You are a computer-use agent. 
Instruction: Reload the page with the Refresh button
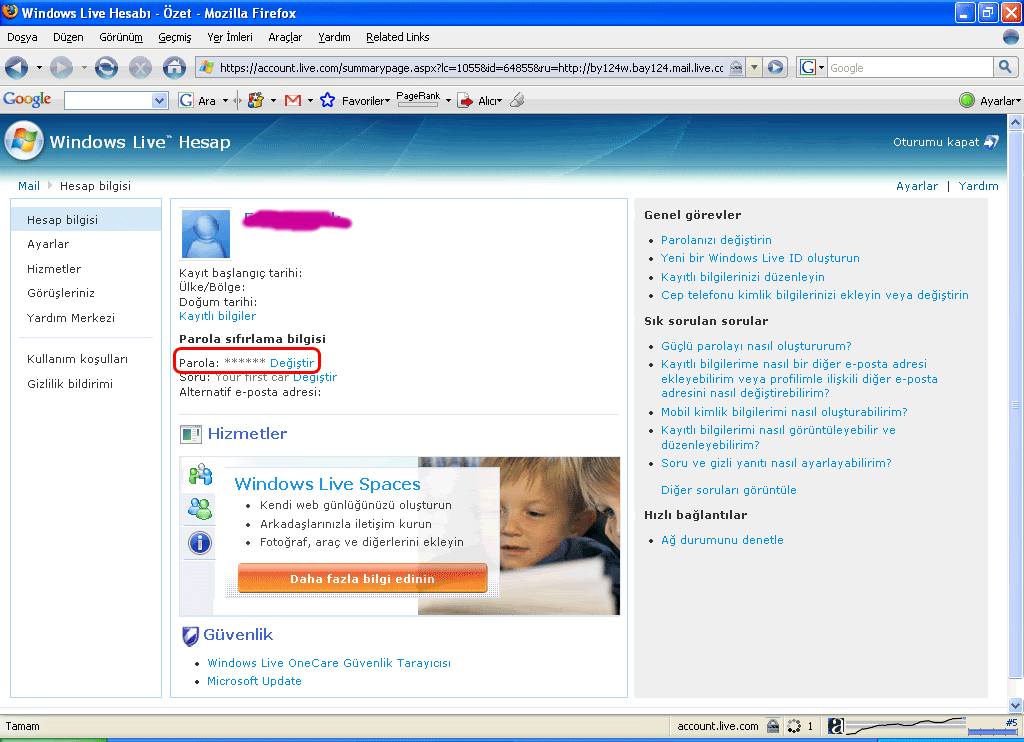pos(106,67)
